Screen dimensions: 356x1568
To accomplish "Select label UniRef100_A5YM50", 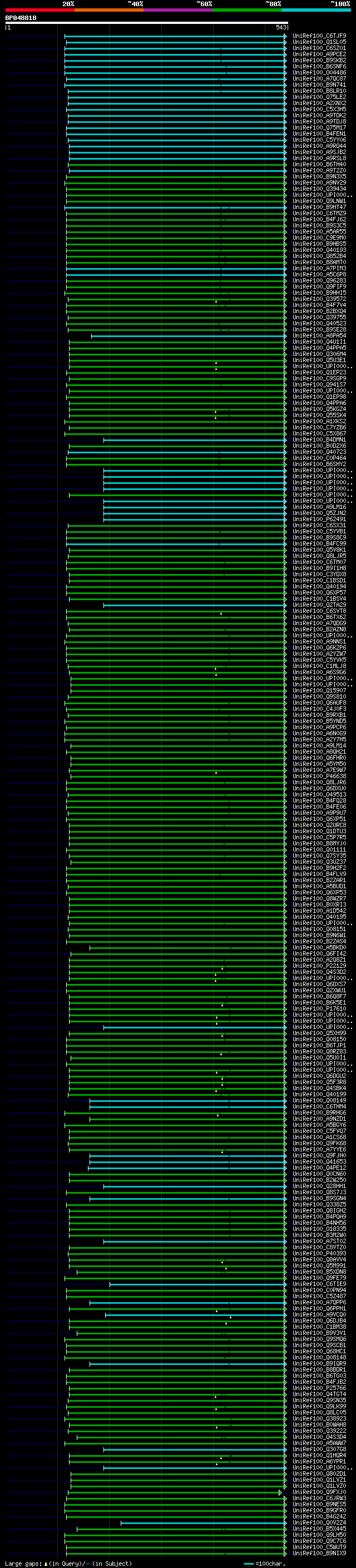I will tap(319, 764).
